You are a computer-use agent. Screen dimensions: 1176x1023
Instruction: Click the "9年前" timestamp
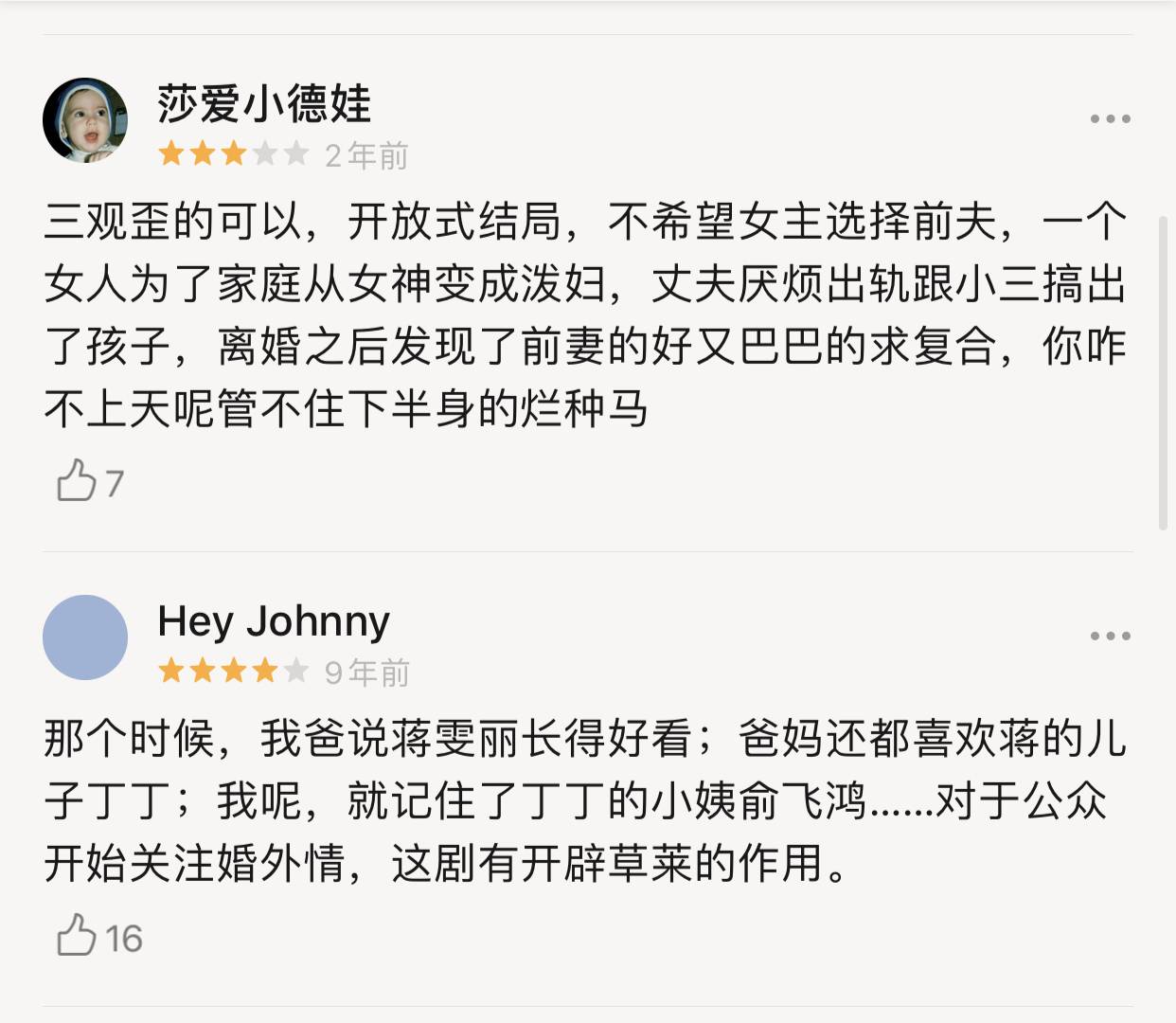[x=366, y=673]
